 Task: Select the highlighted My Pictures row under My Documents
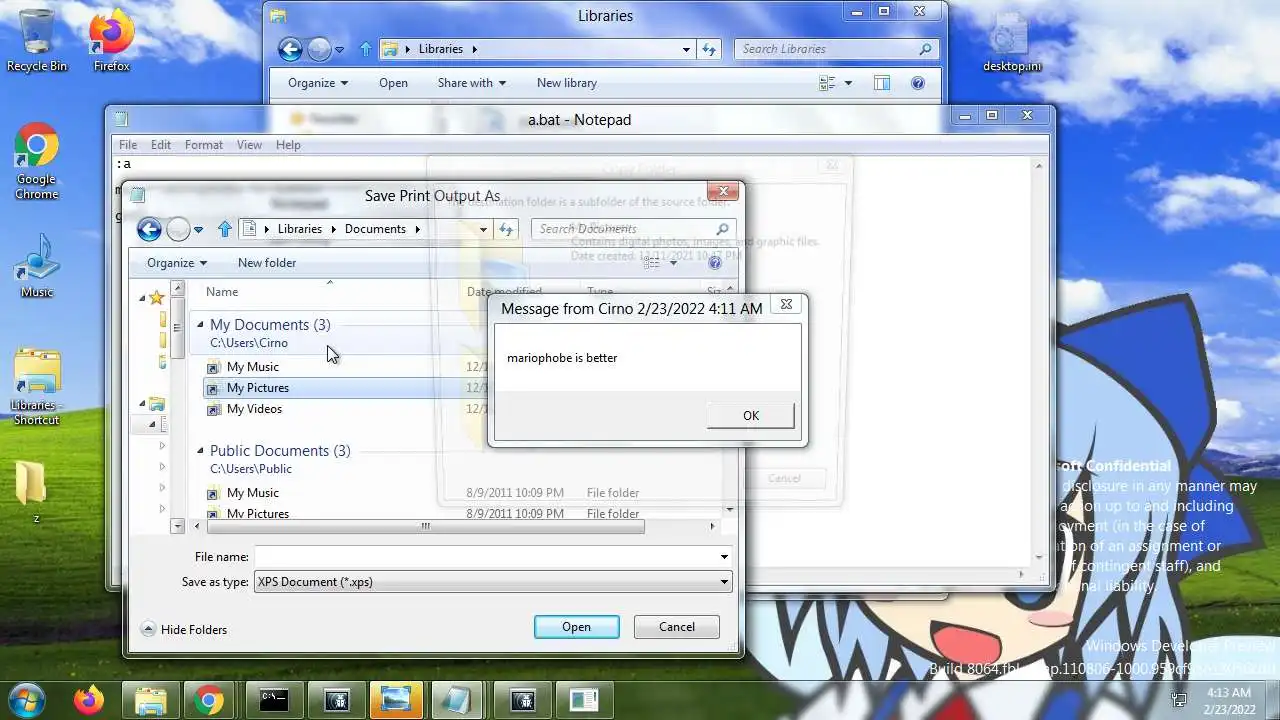257,388
